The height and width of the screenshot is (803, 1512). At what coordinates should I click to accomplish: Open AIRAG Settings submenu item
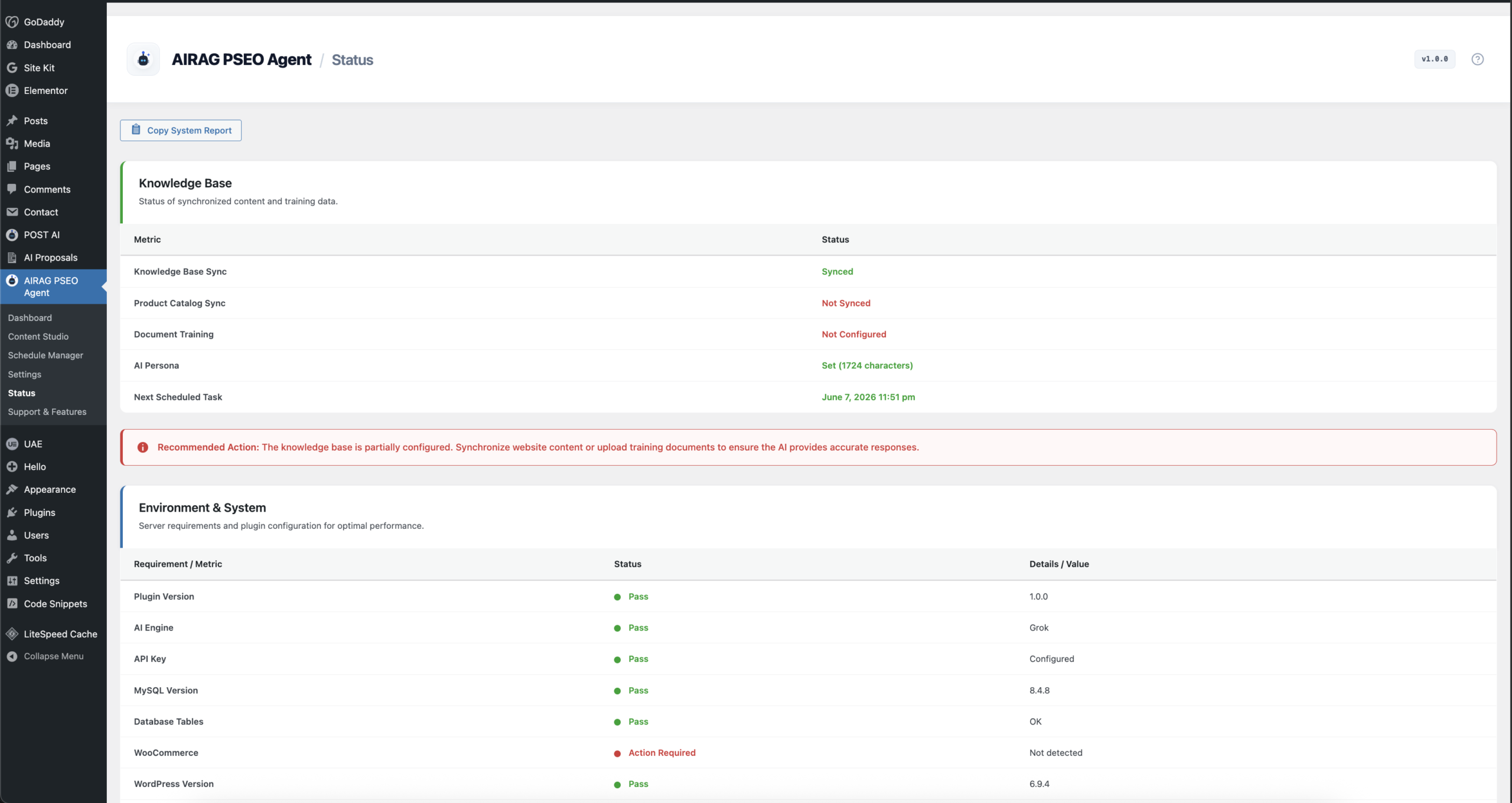coord(25,375)
